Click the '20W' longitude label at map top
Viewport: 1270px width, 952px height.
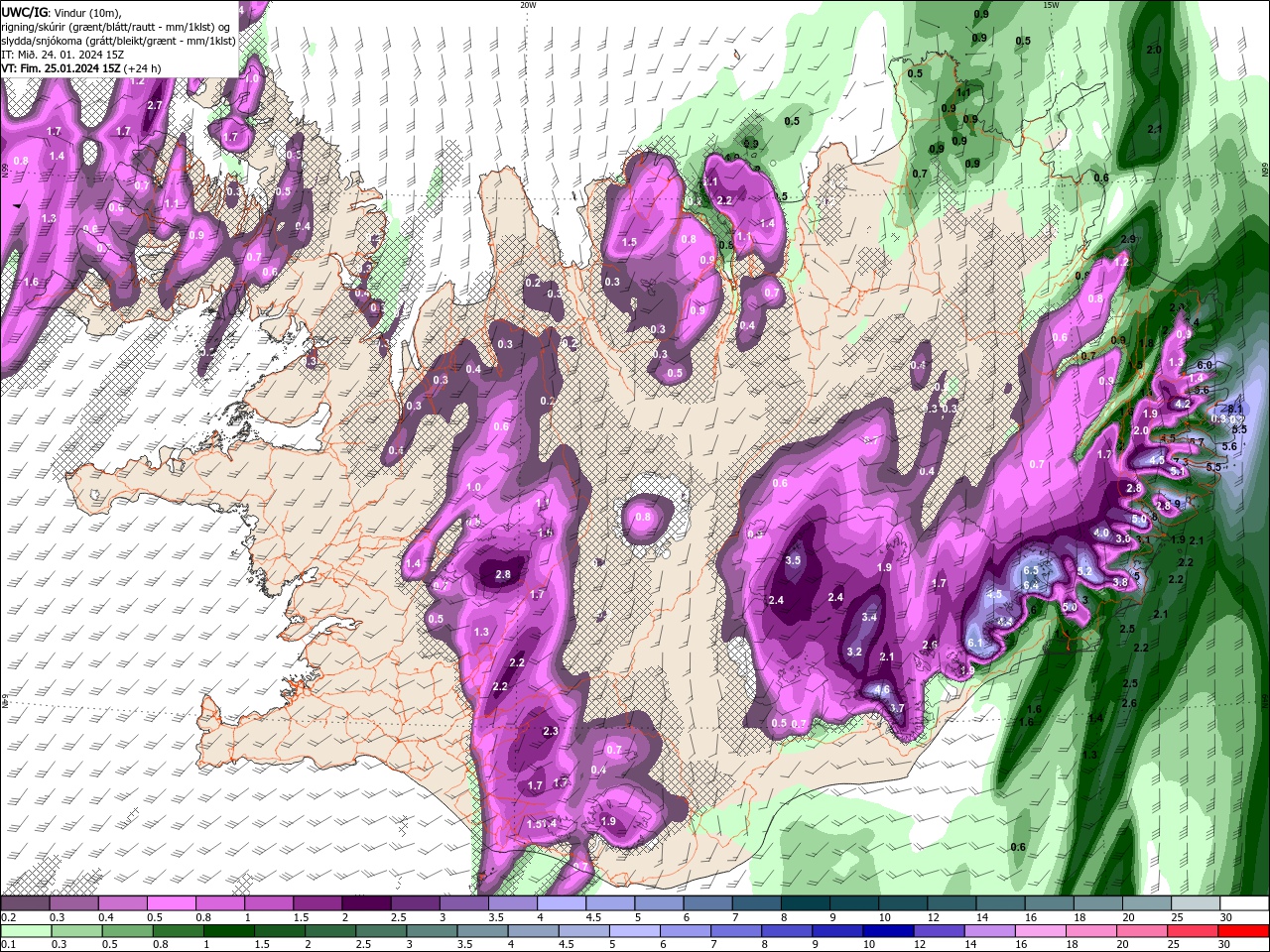(x=528, y=5)
